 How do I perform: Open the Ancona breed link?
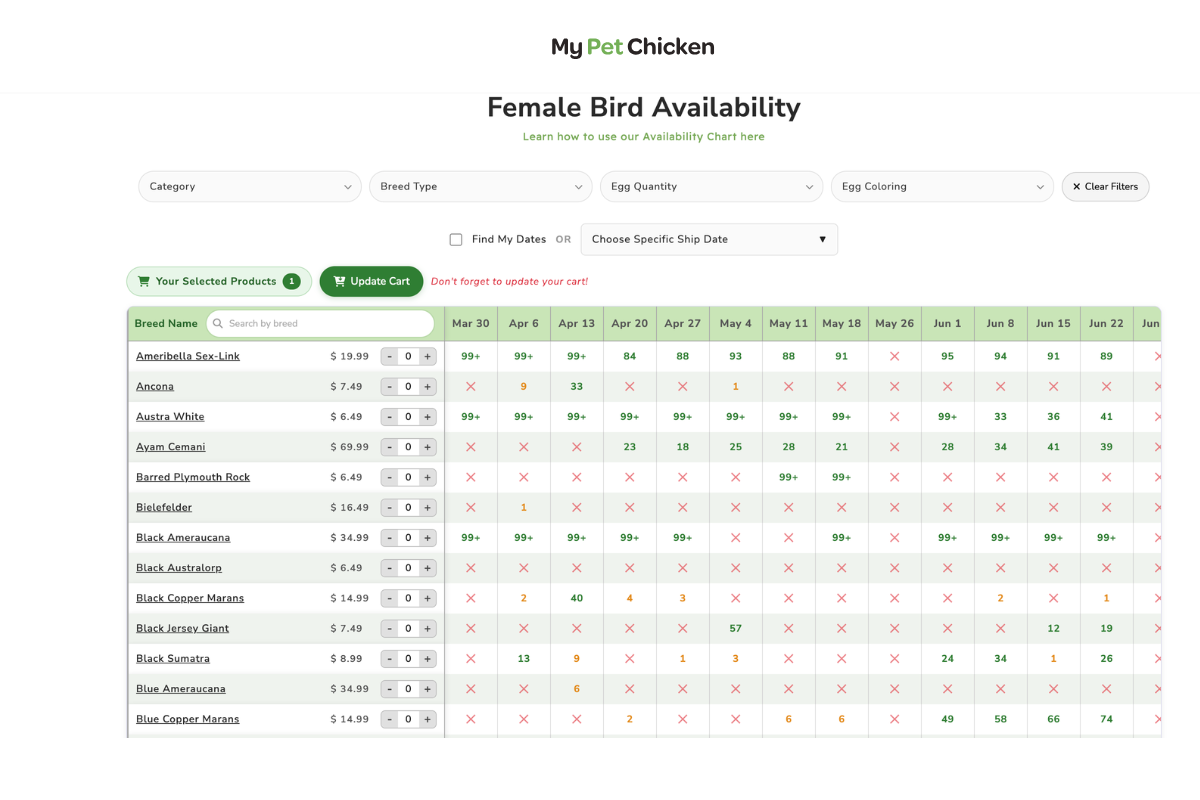pos(155,387)
